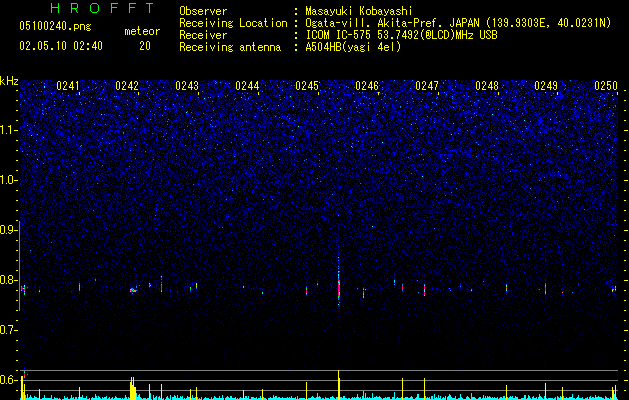Click the bright meteor echo cluster at 0242

click(133, 290)
